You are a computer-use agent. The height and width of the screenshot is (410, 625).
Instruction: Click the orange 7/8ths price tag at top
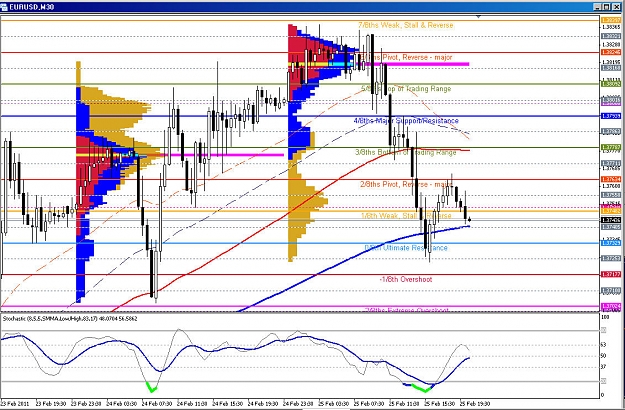coord(611,20)
